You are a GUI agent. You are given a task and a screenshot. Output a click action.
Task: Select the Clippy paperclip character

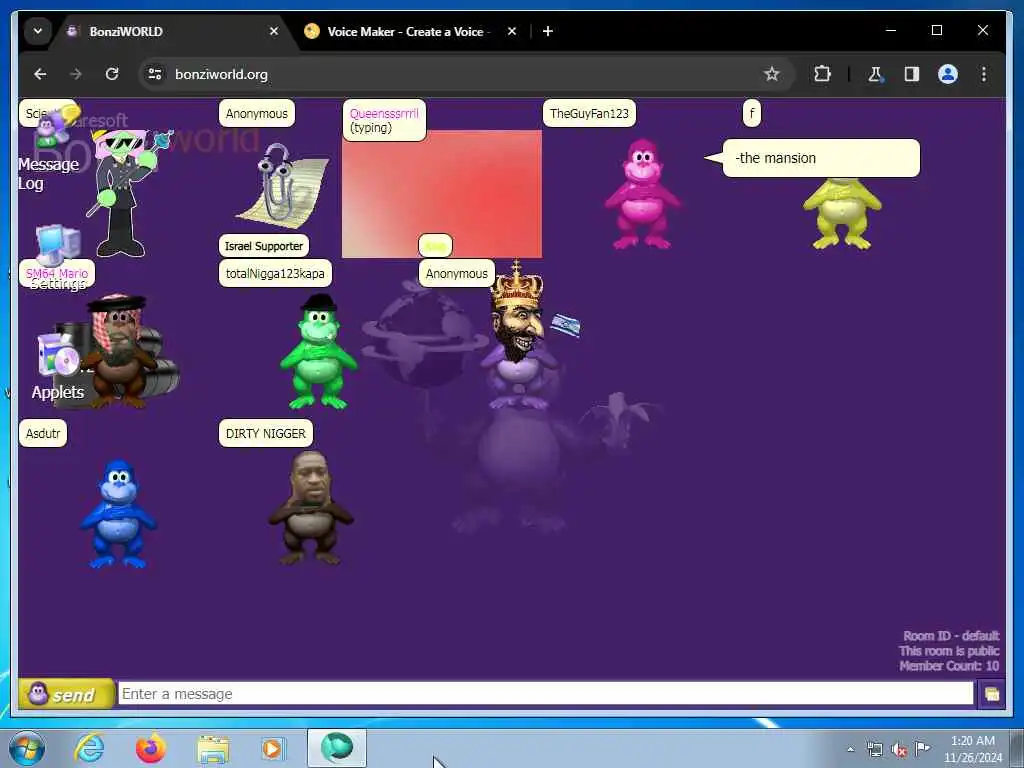[x=283, y=187]
